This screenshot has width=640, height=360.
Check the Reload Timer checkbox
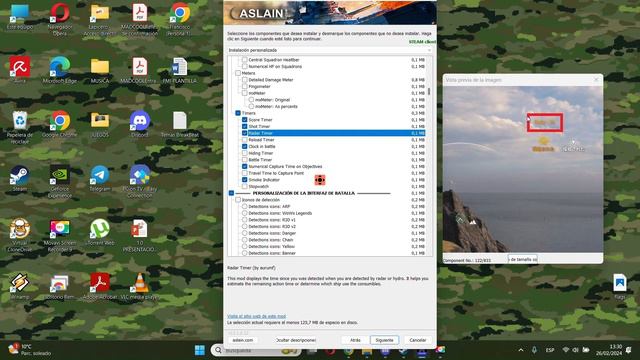(x=244, y=140)
